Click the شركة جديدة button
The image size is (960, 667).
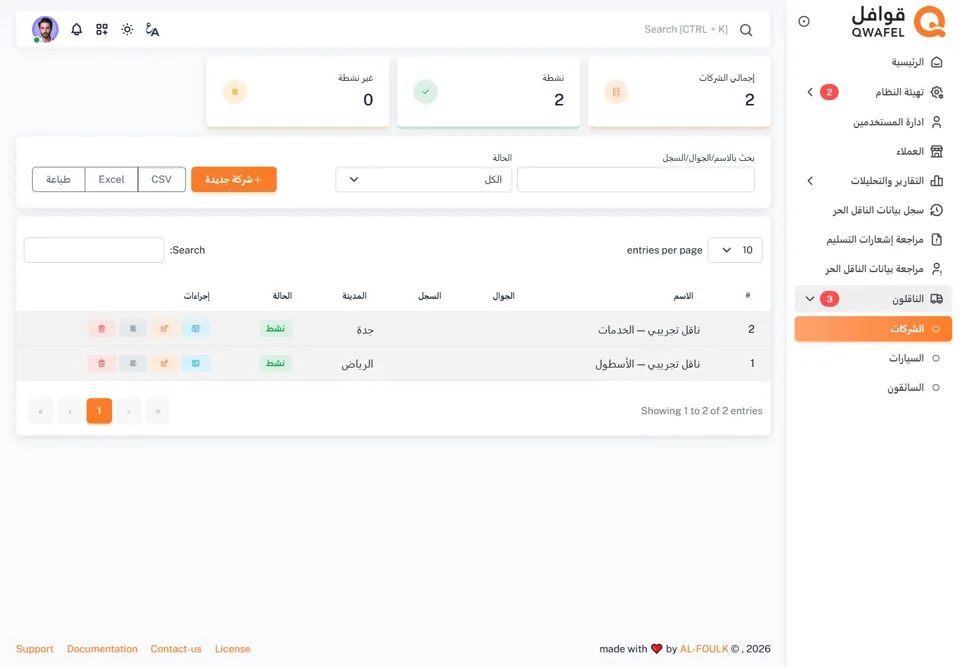[234, 179]
